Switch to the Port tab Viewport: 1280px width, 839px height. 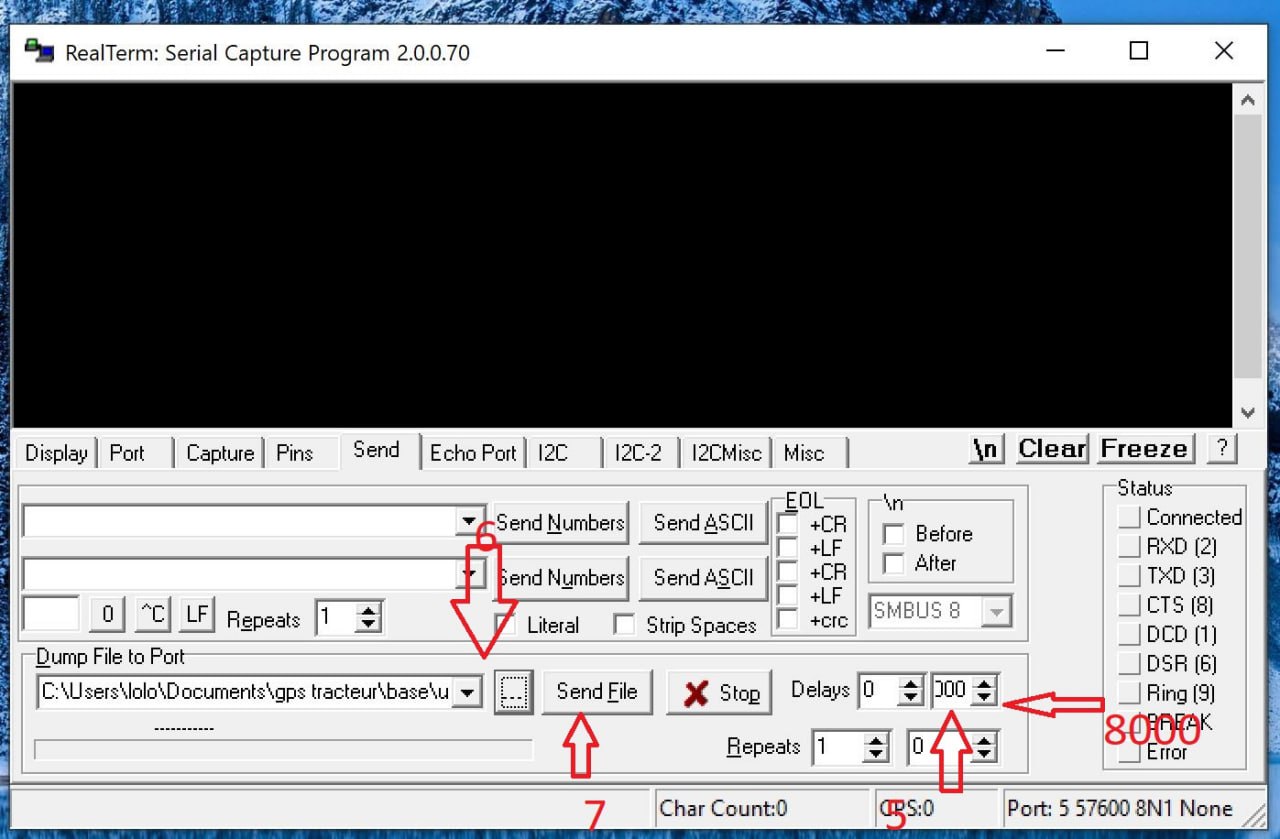[x=128, y=453]
